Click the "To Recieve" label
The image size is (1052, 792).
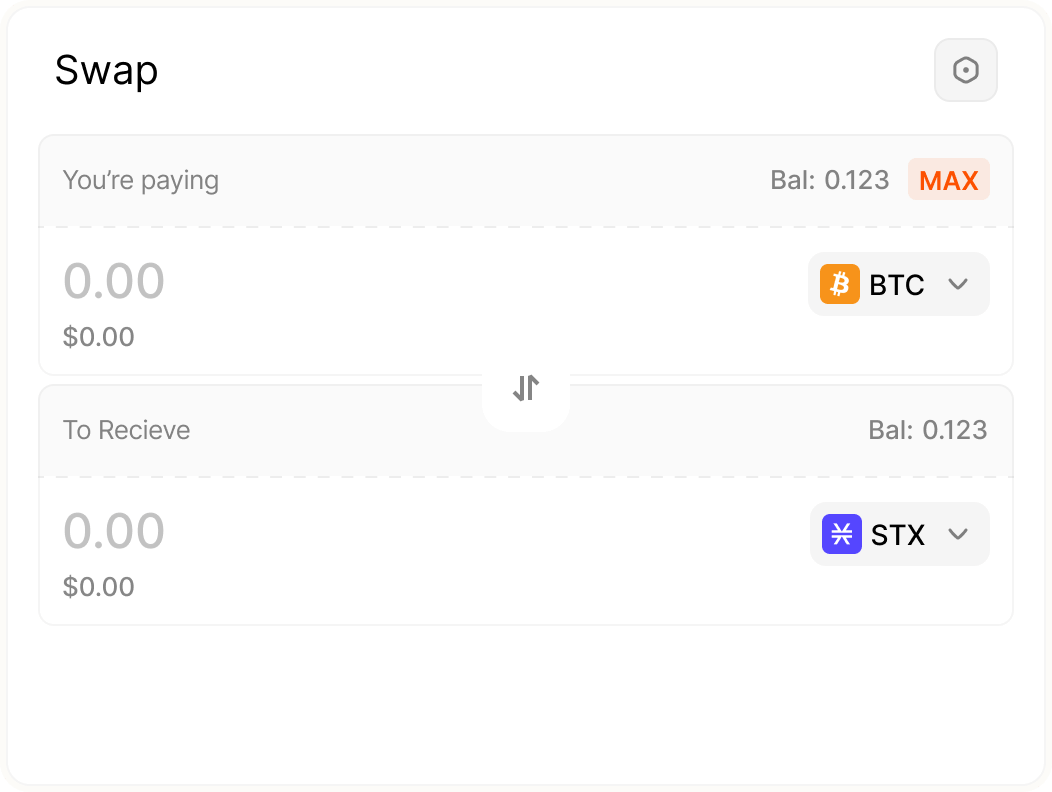(126, 430)
